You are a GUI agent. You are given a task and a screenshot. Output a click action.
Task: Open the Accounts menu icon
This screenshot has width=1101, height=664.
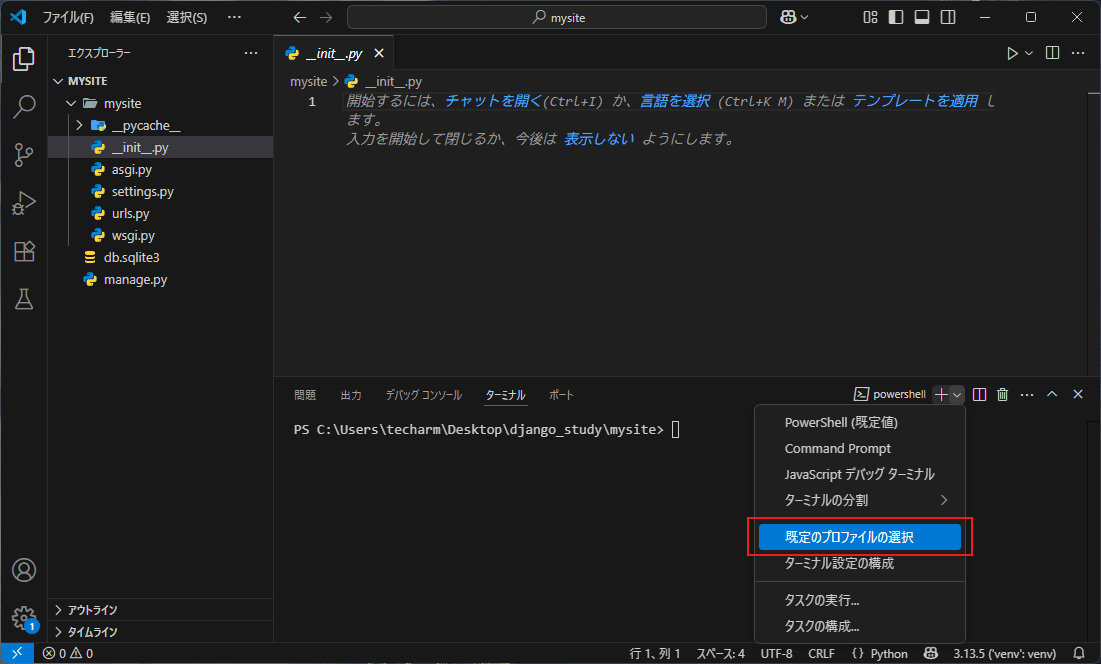tap(24, 570)
